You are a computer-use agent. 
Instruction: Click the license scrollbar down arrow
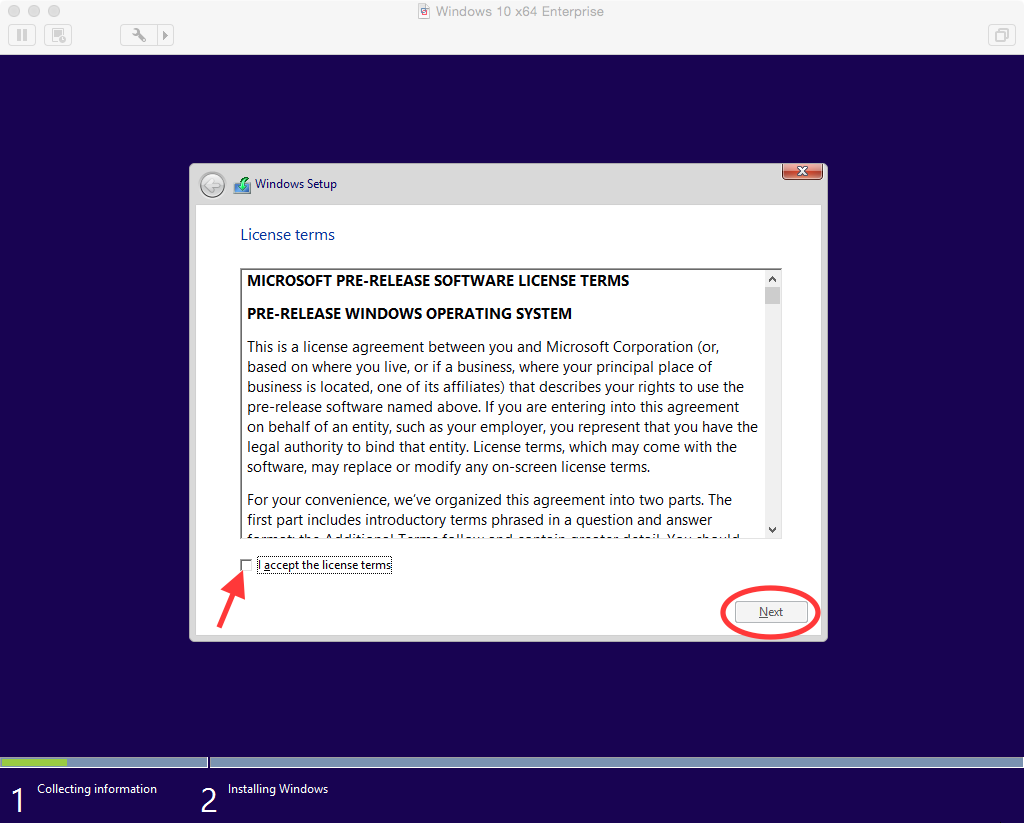click(x=773, y=530)
